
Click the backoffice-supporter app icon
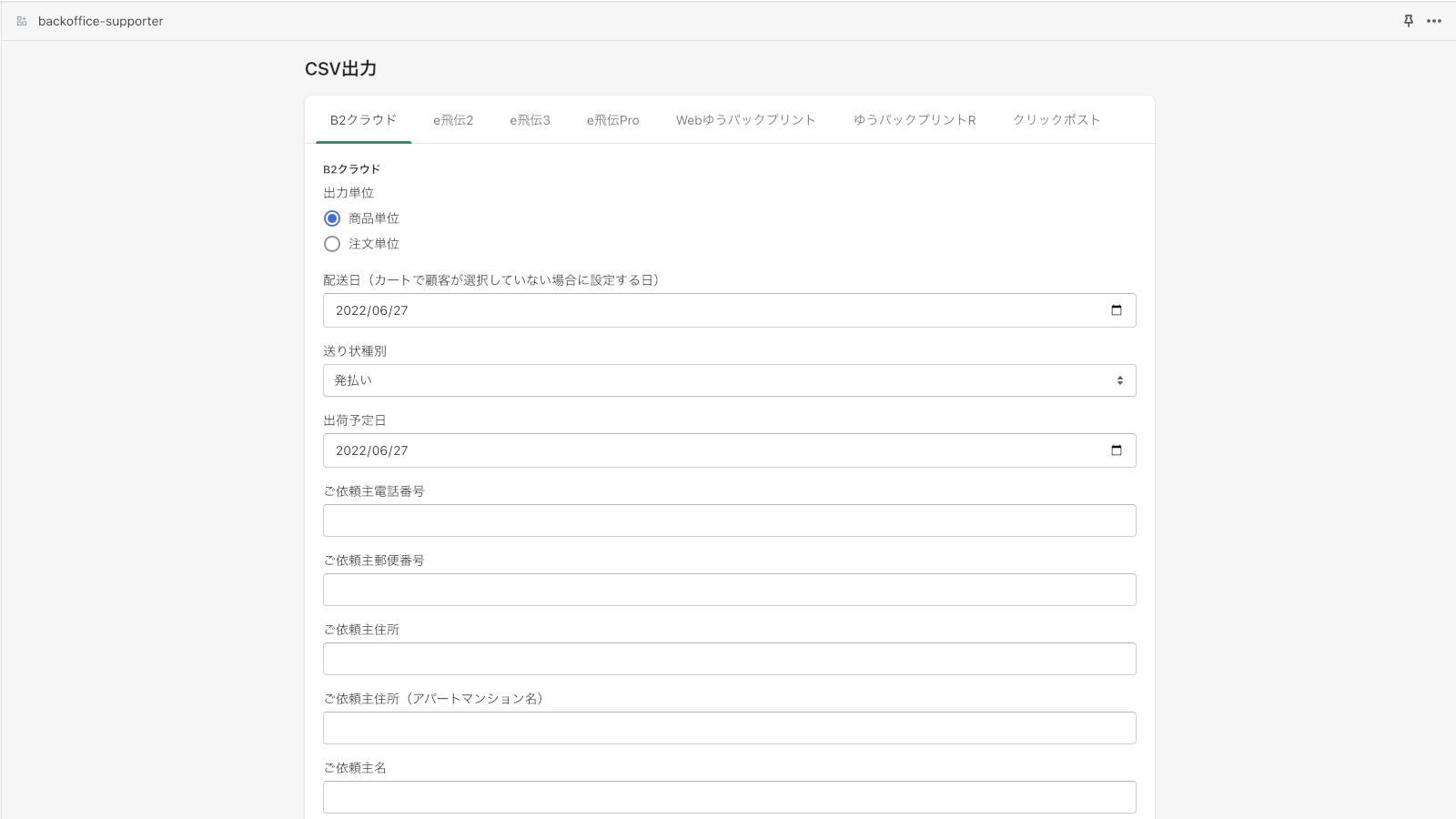point(22,21)
